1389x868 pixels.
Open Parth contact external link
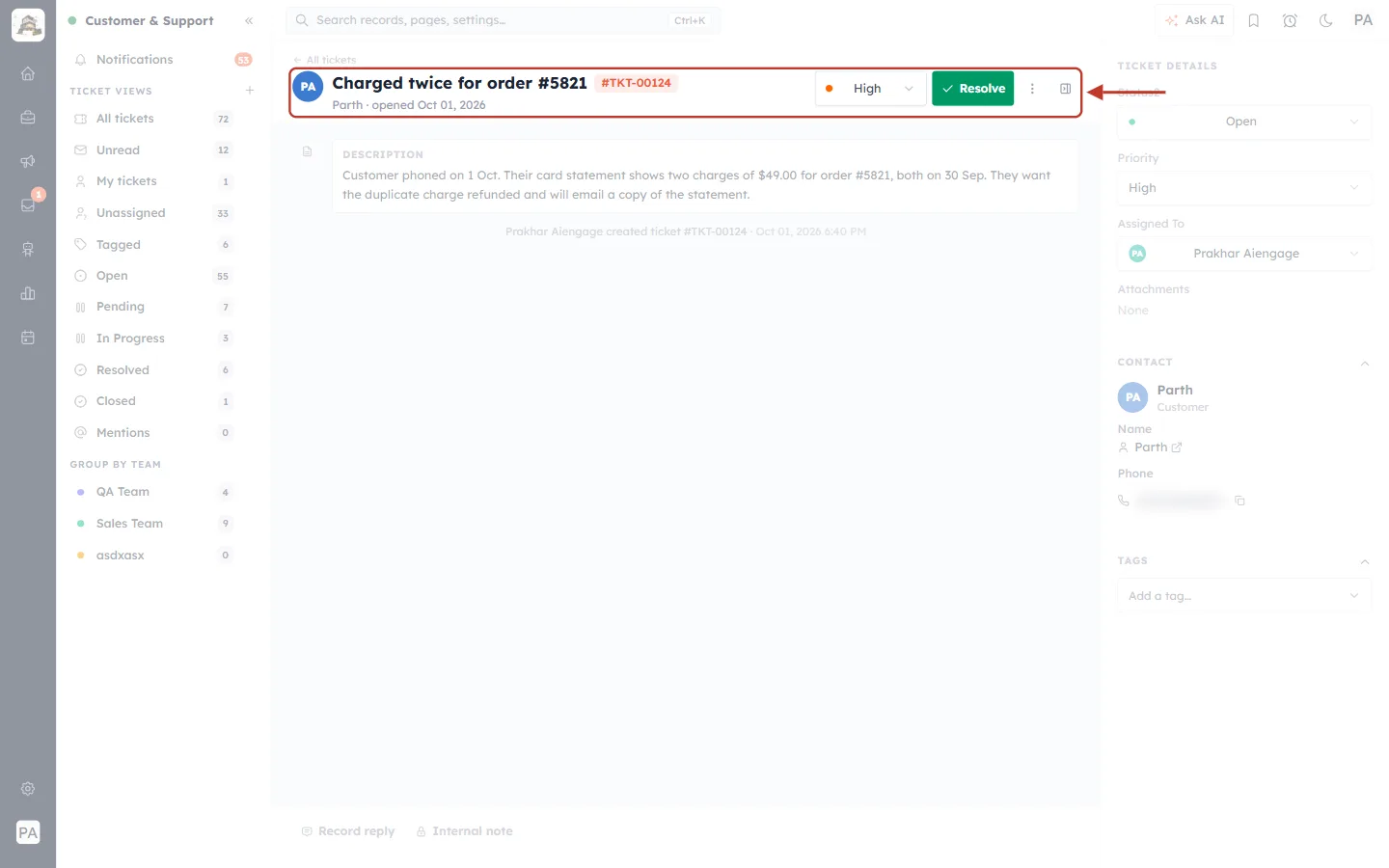(1177, 448)
